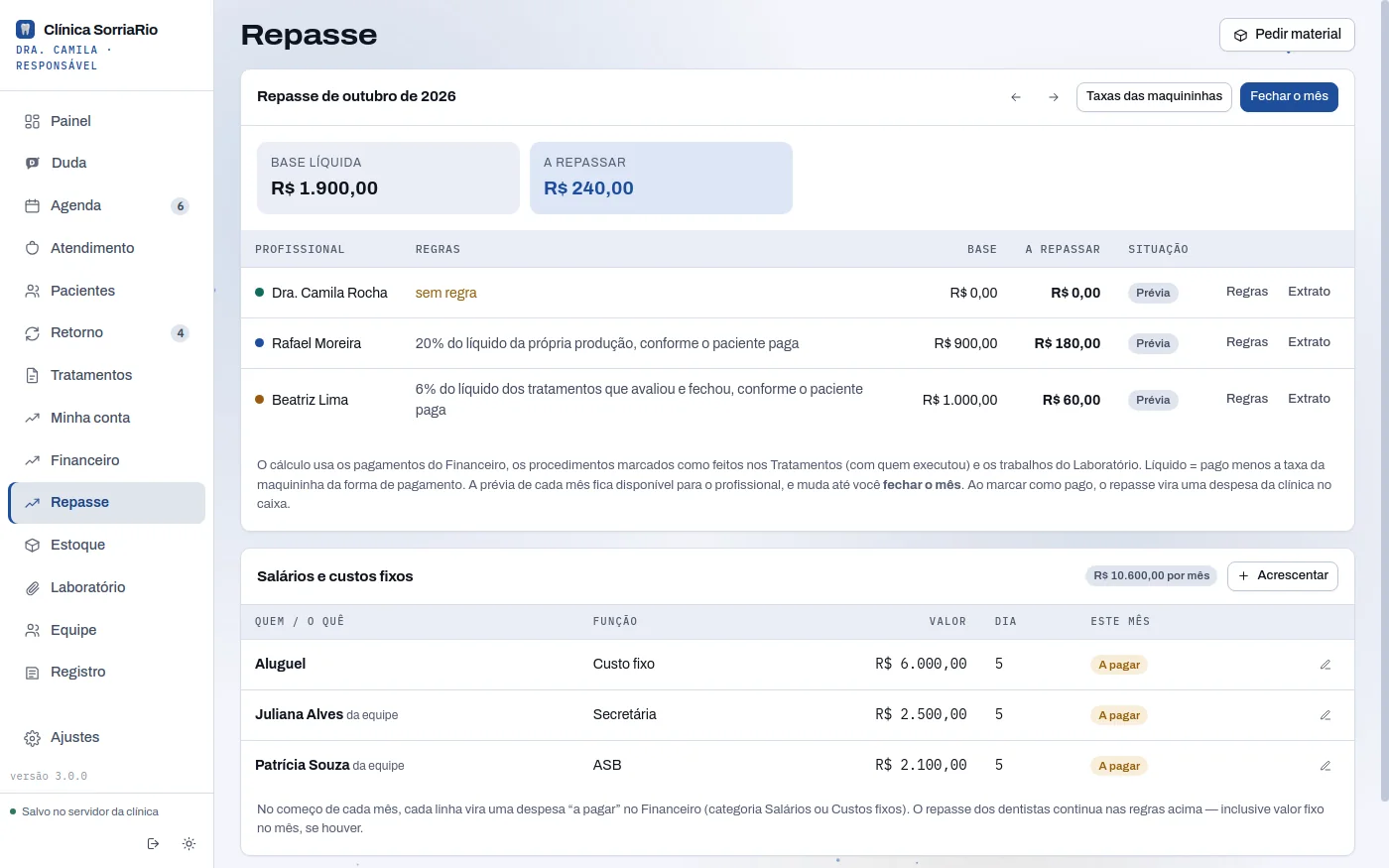Open Regras for Dra. Camila Rocha
The width and height of the screenshot is (1389, 868).
(x=1247, y=292)
